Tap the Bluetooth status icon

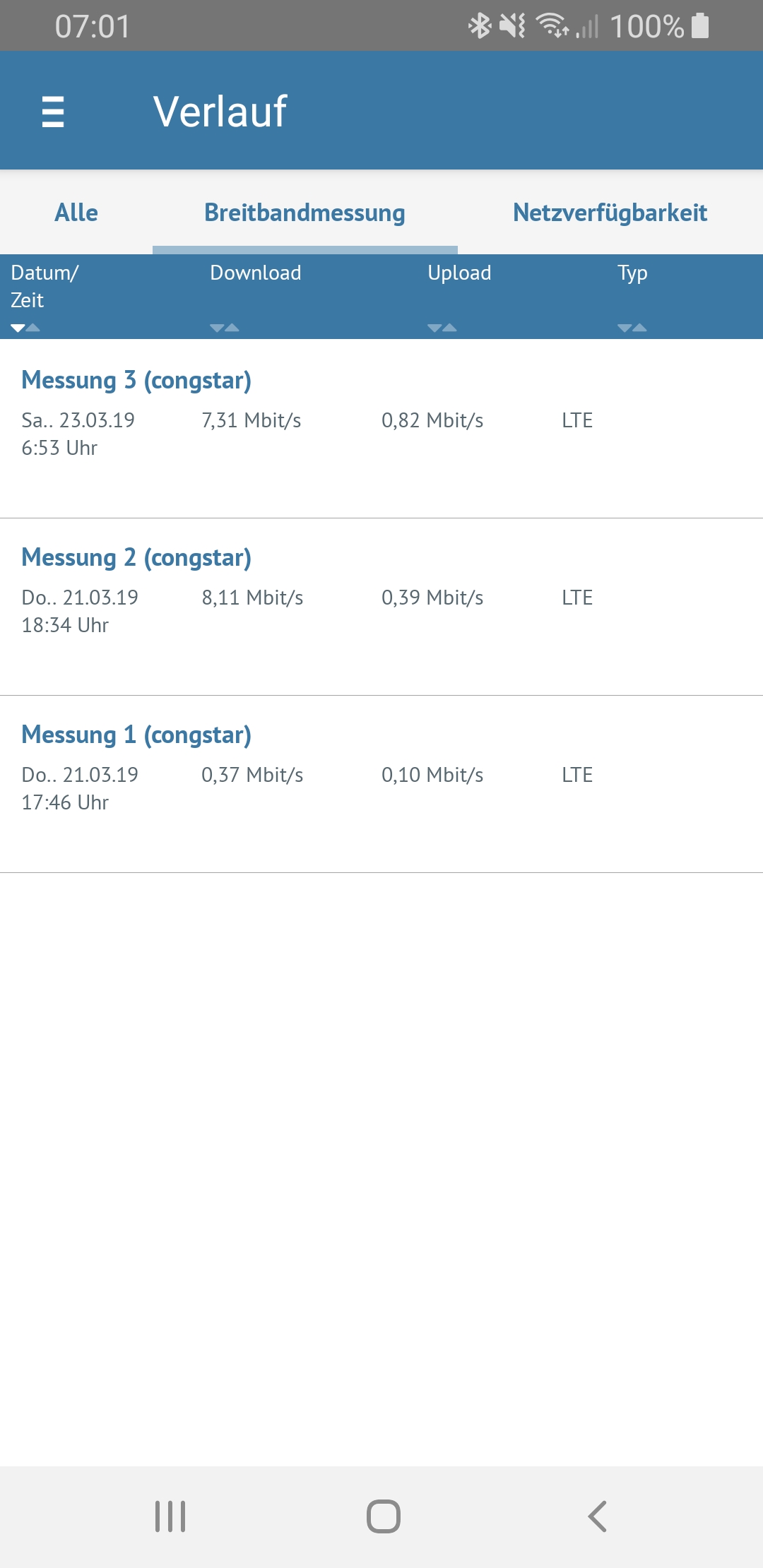[x=480, y=26]
